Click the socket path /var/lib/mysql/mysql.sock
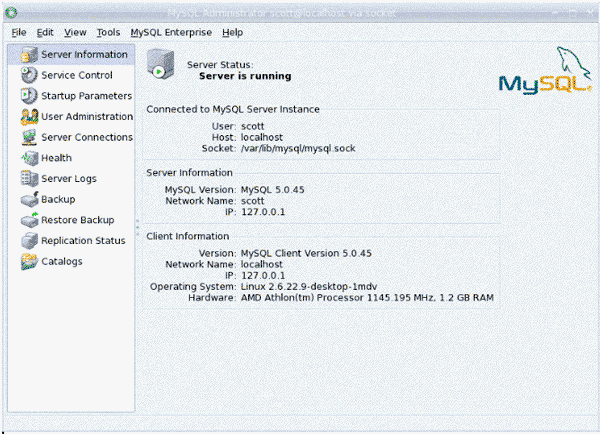The width and height of the screenshot is (600, 434). tap(298, 148)
